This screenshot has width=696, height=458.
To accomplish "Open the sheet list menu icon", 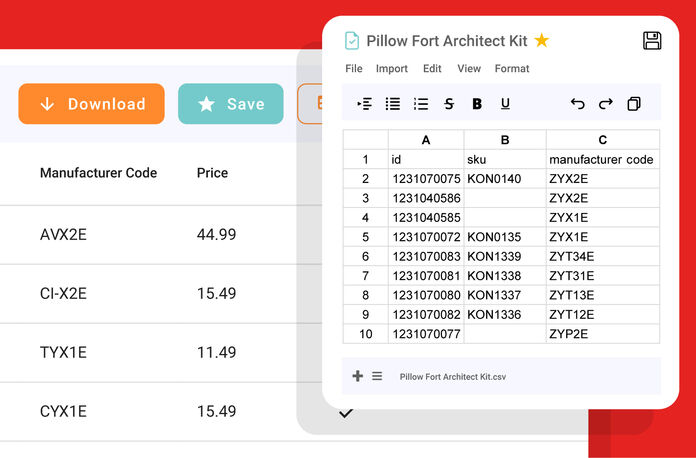I will point(377,376).
